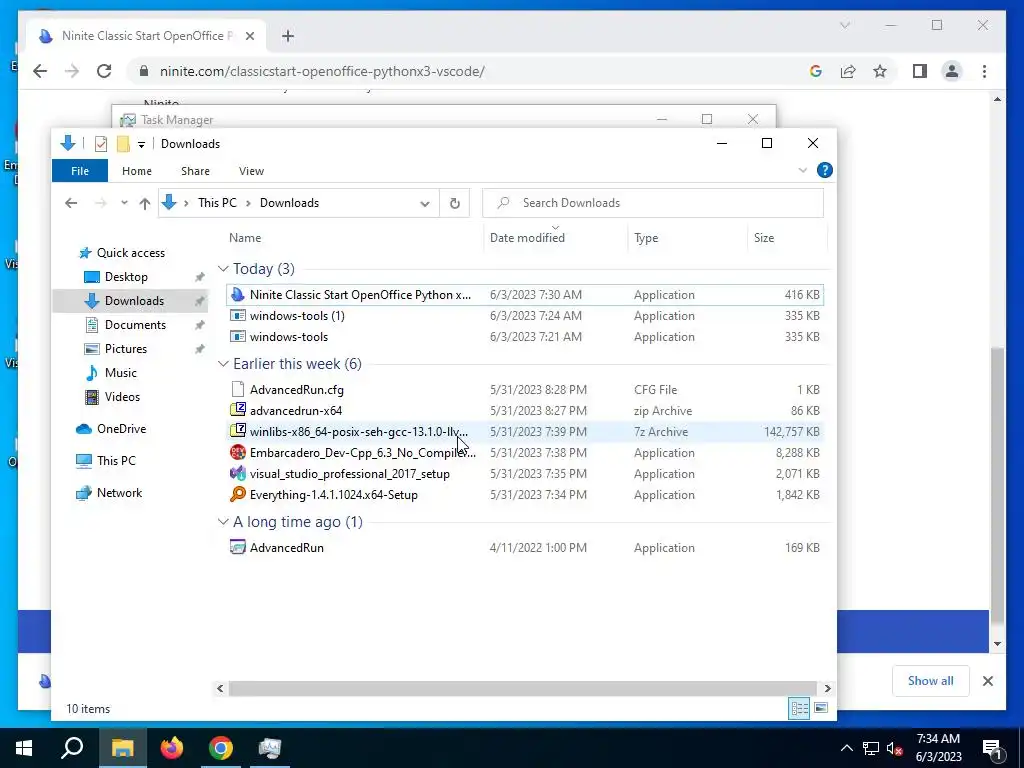Click the New folder quick access icon
The image size is (1024, 768).
click(123, 144)
